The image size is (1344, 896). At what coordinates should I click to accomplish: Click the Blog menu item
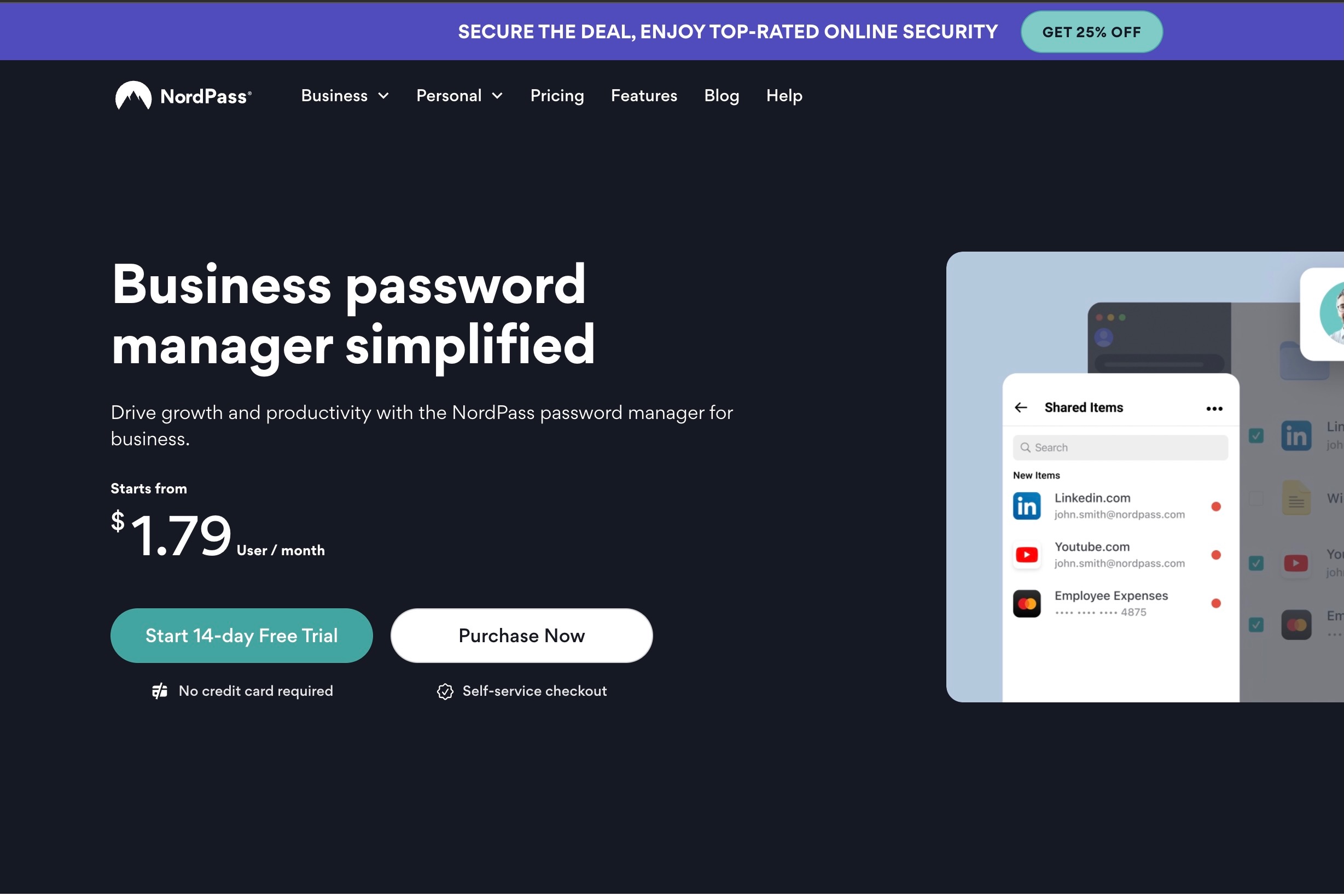click(x=721, y=95)
